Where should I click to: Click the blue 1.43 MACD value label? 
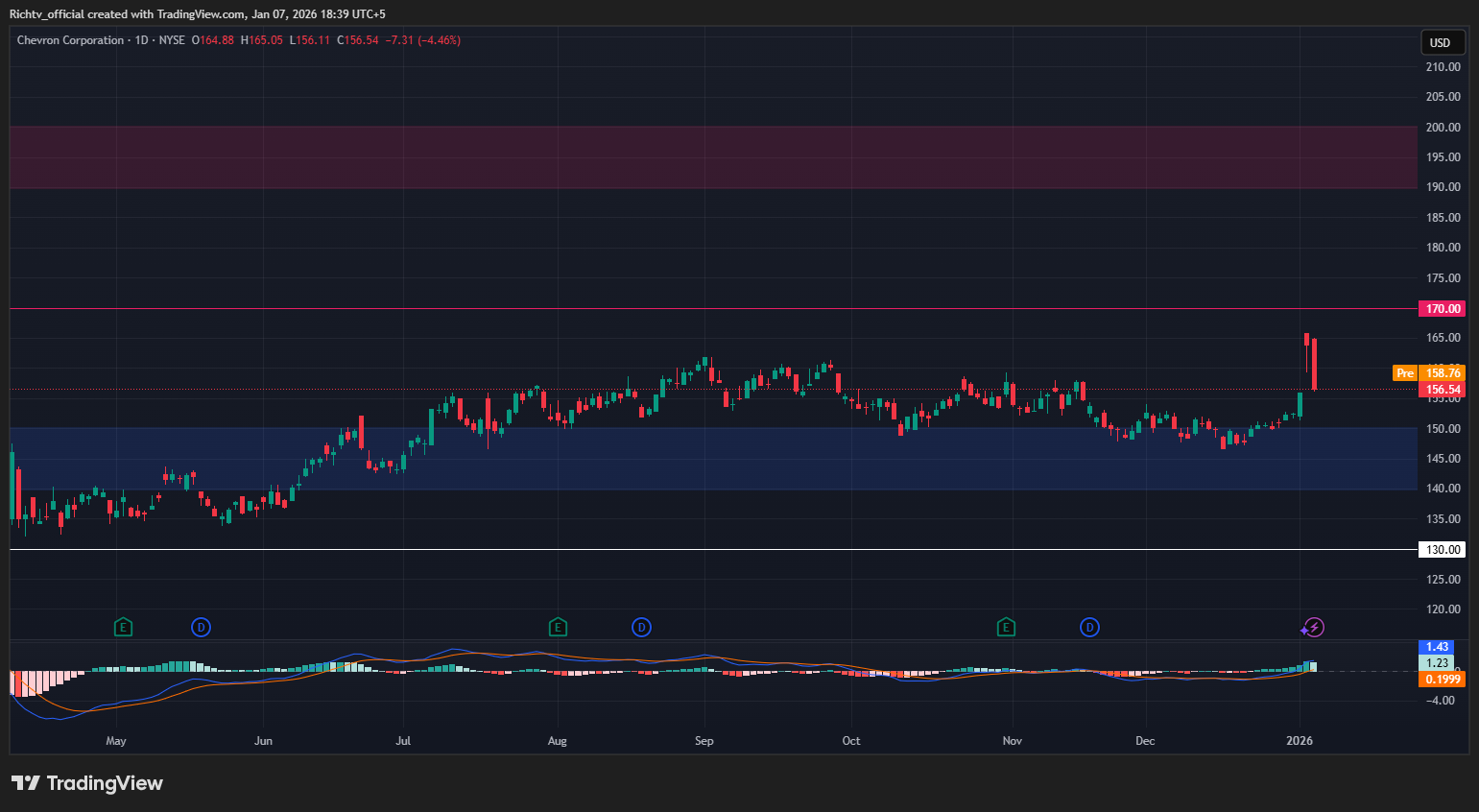[x=1437, y=647]
